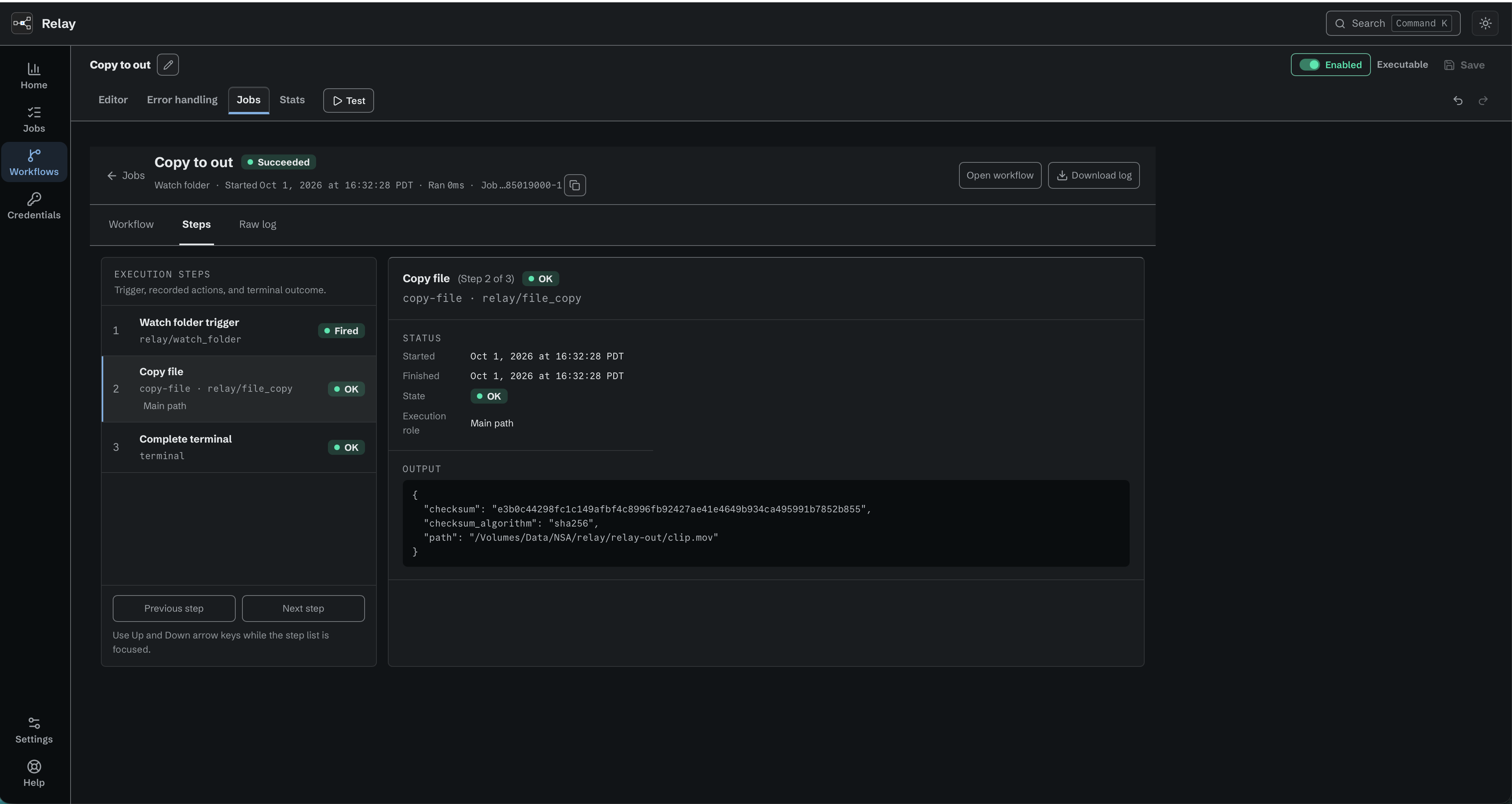This screenshot has width=1512, height=804.
Task: Click the Open workflow button
Action: click(1000, 175)
